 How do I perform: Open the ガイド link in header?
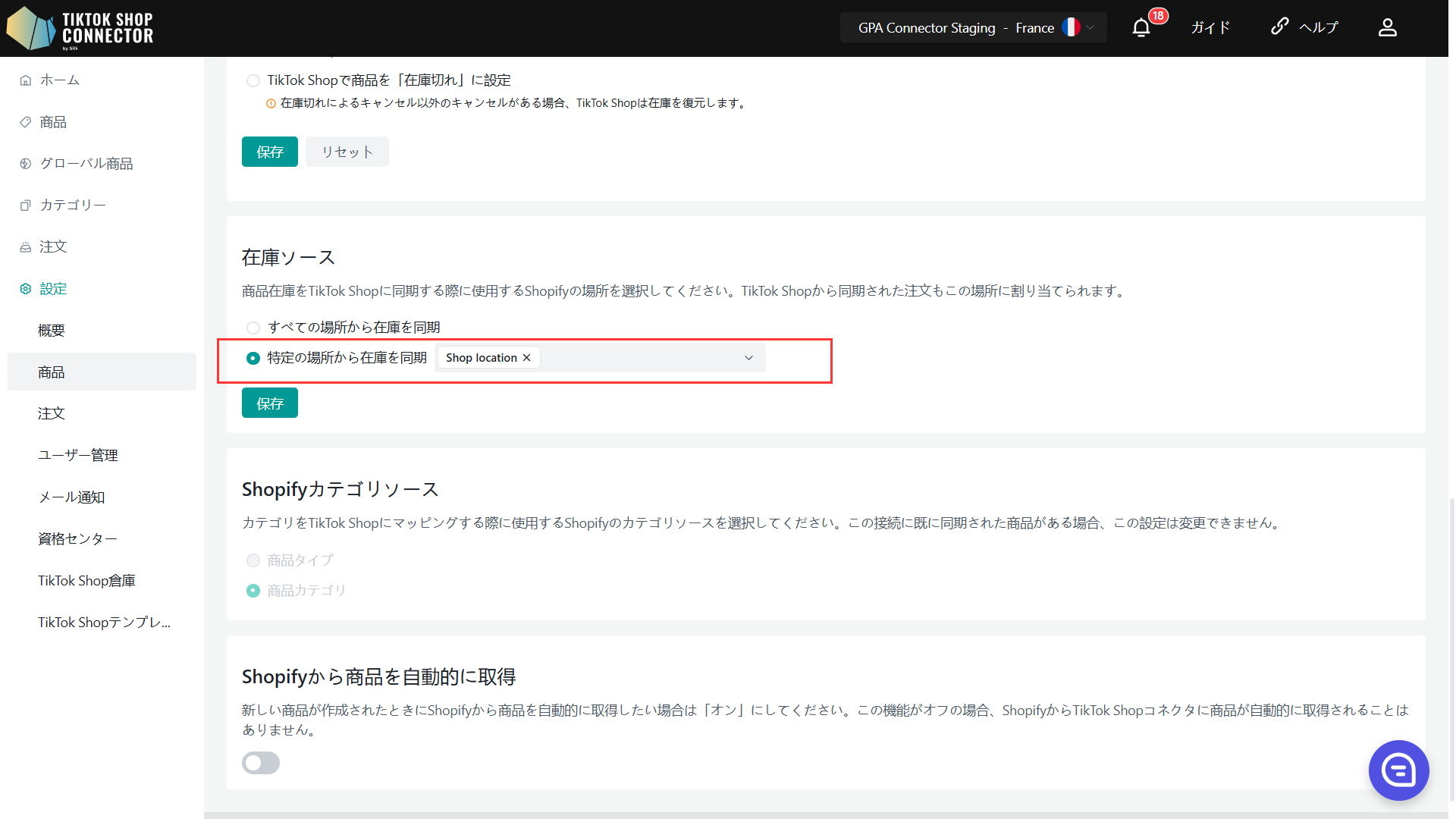tap(1210, 28)
